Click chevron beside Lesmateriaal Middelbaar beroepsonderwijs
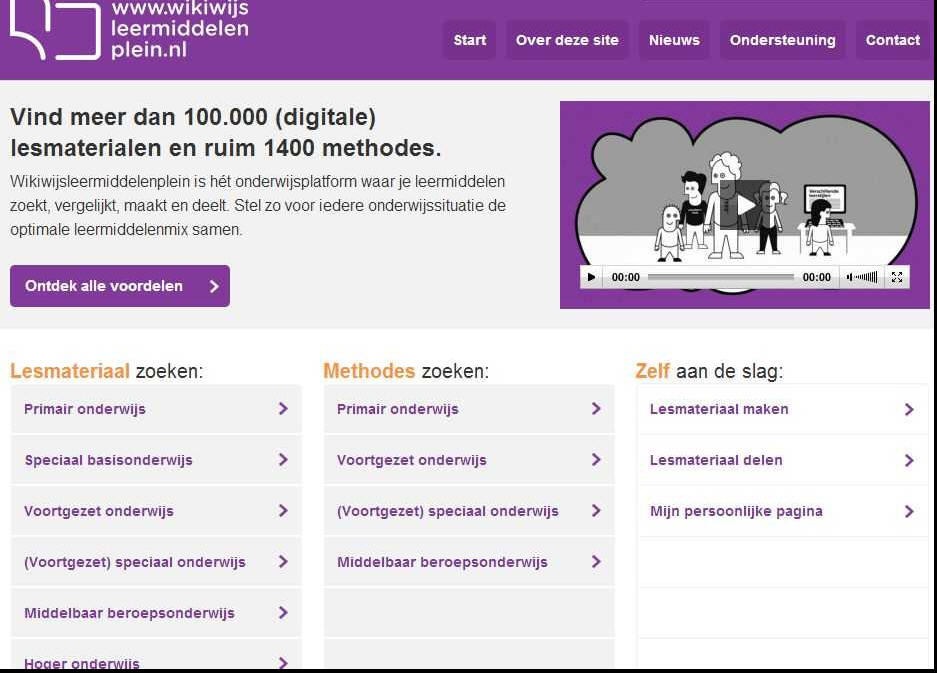 (283, 613)
